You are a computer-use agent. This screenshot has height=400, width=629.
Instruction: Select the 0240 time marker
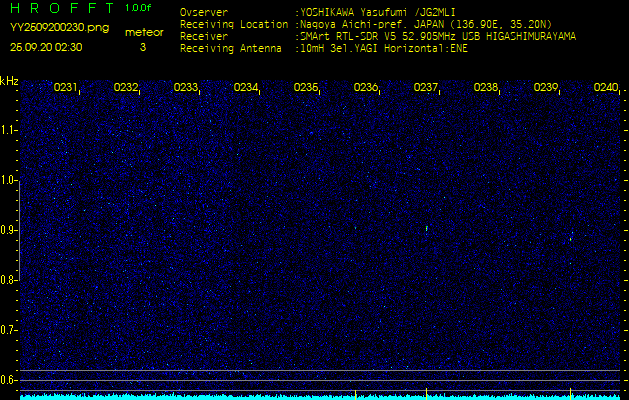coord(606,88)
